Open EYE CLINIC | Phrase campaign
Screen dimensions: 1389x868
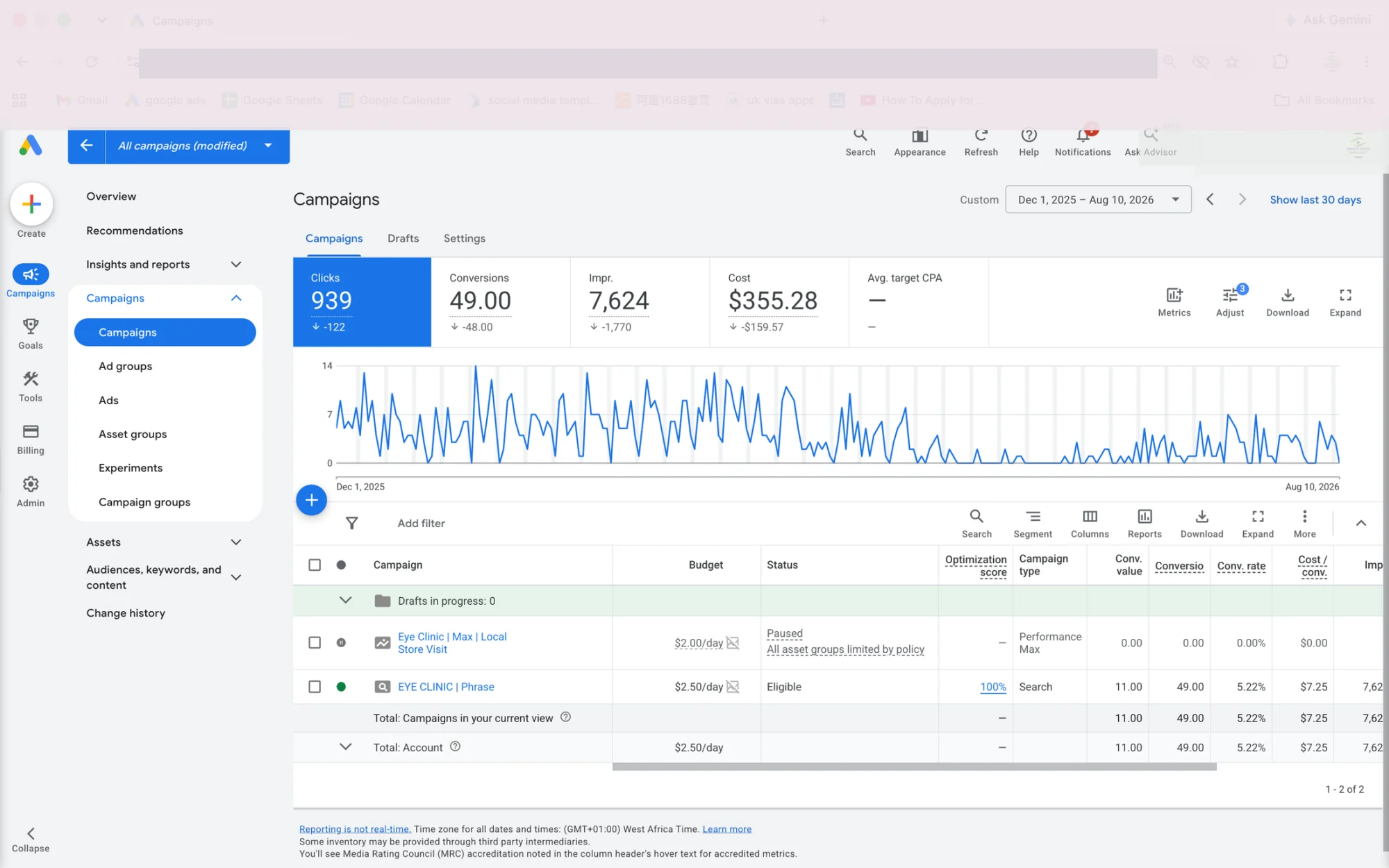point(446,687)
